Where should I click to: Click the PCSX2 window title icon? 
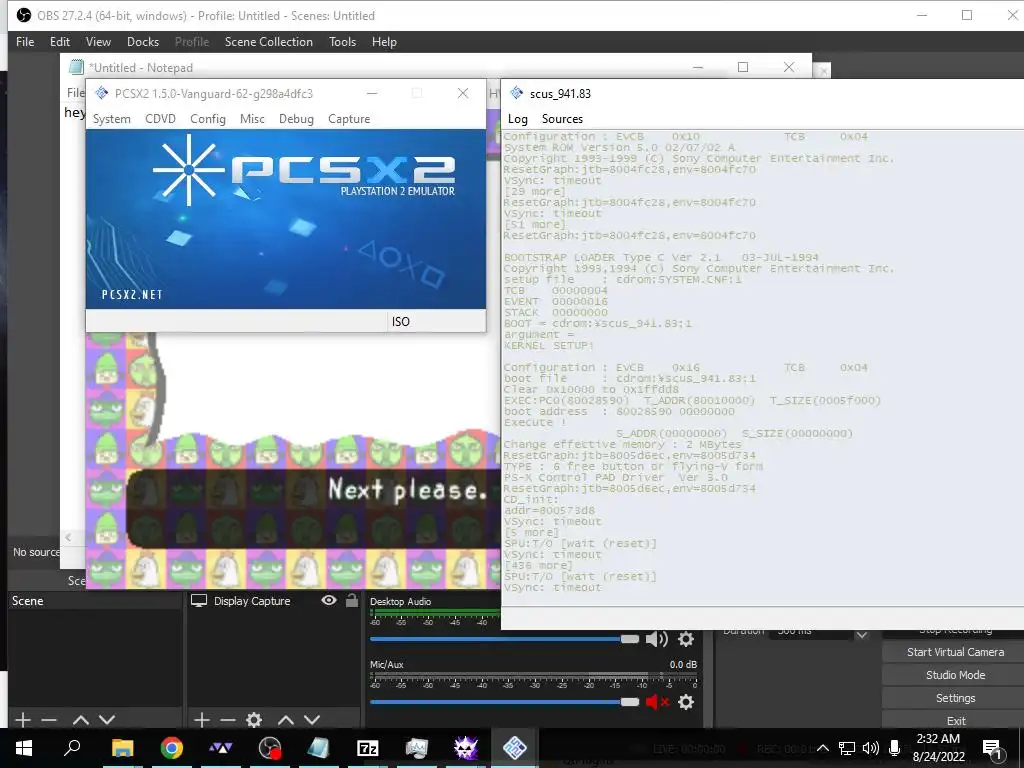pos(101,93)
